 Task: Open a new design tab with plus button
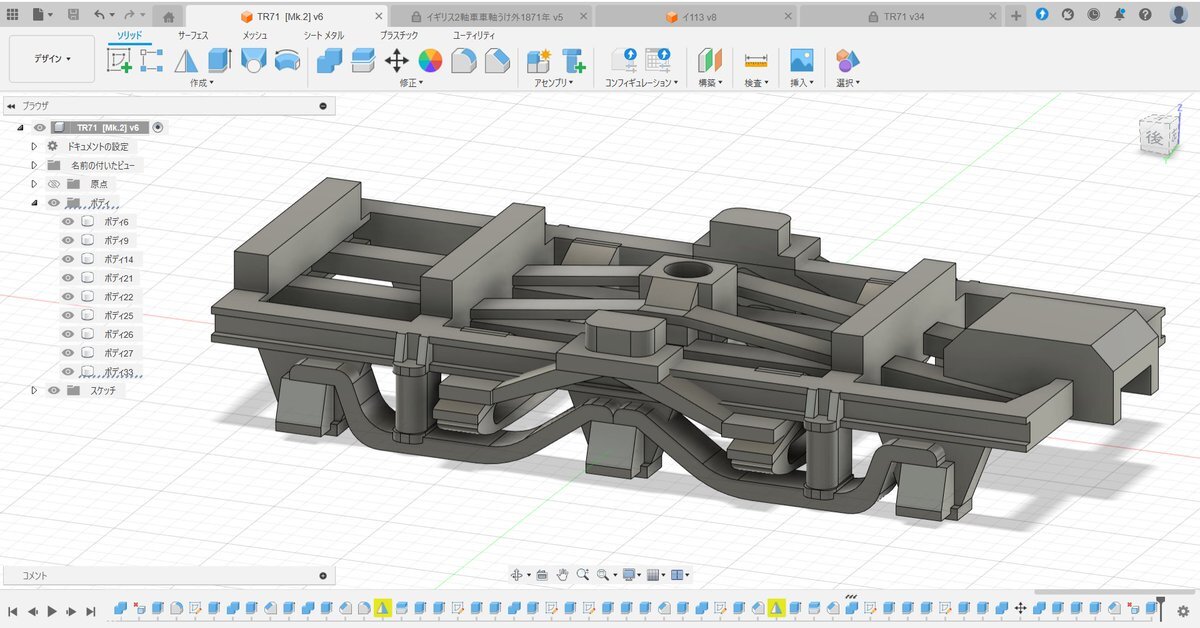coord(1017,16)
